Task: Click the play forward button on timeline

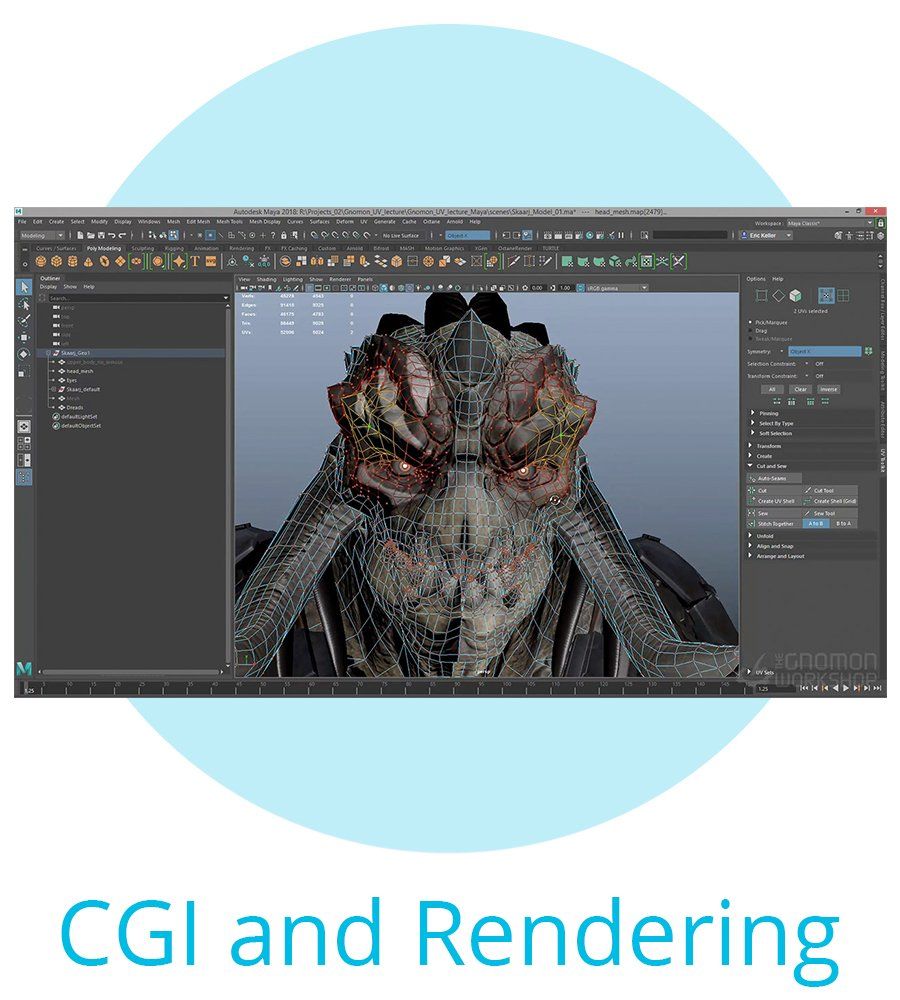Action: pyautogui.click(x=846, y=688)
